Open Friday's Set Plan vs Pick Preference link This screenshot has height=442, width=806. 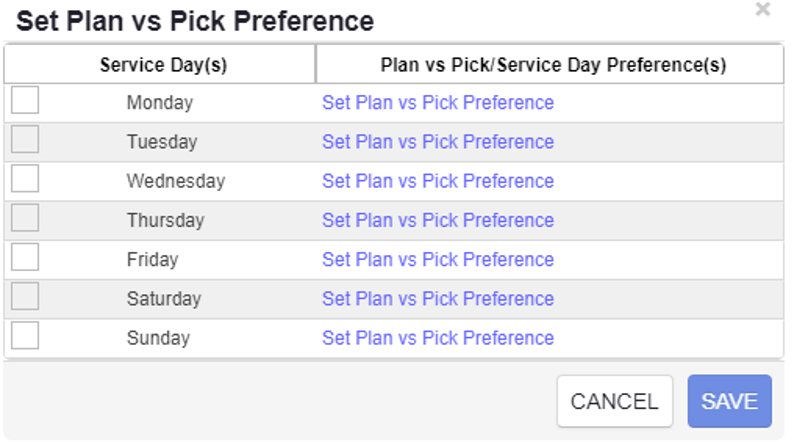pos(437,259)
